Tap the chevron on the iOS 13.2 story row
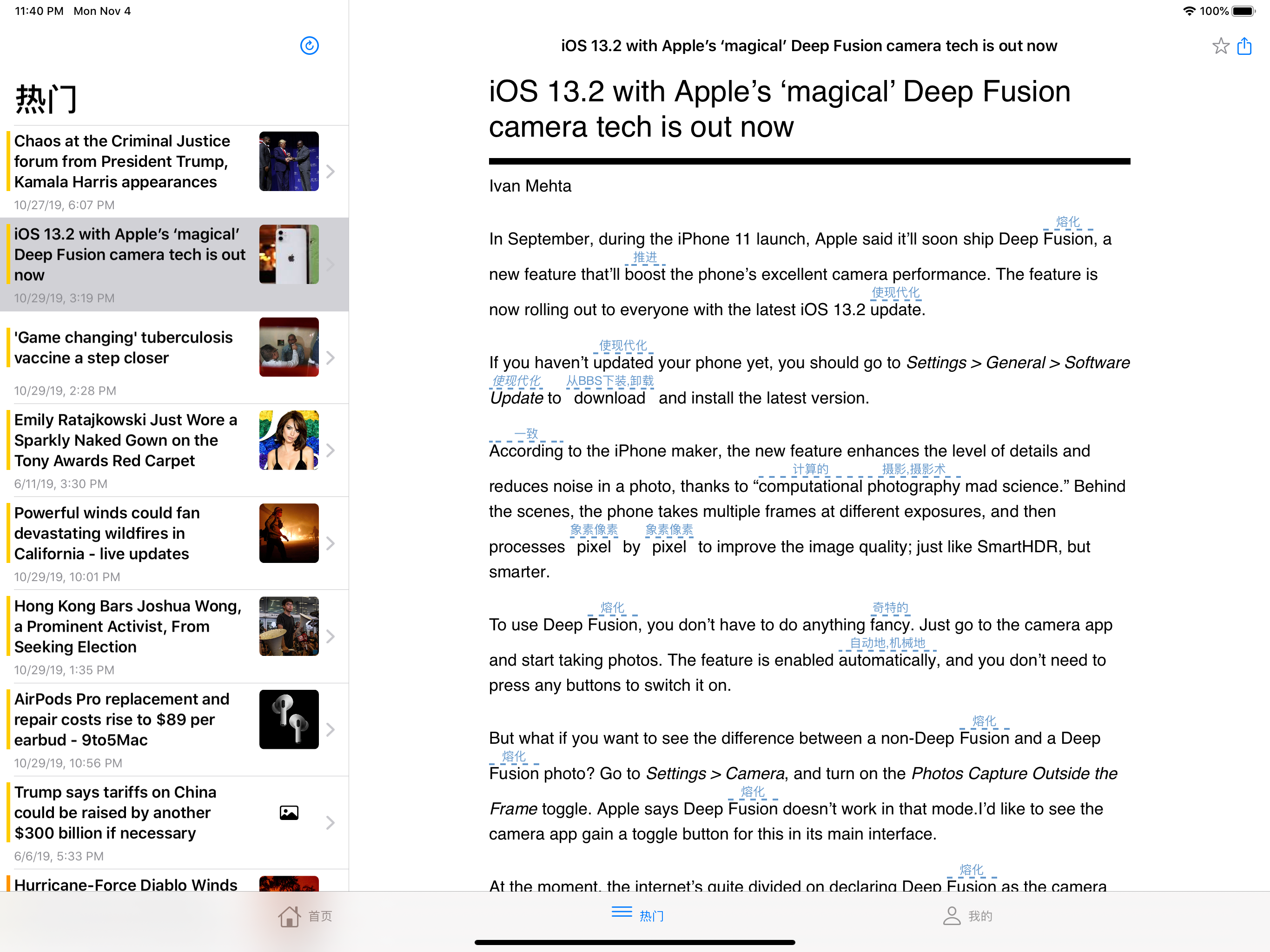Image resolution: width=1270 pixels, height=952 pixels. (x=330, y=264)
